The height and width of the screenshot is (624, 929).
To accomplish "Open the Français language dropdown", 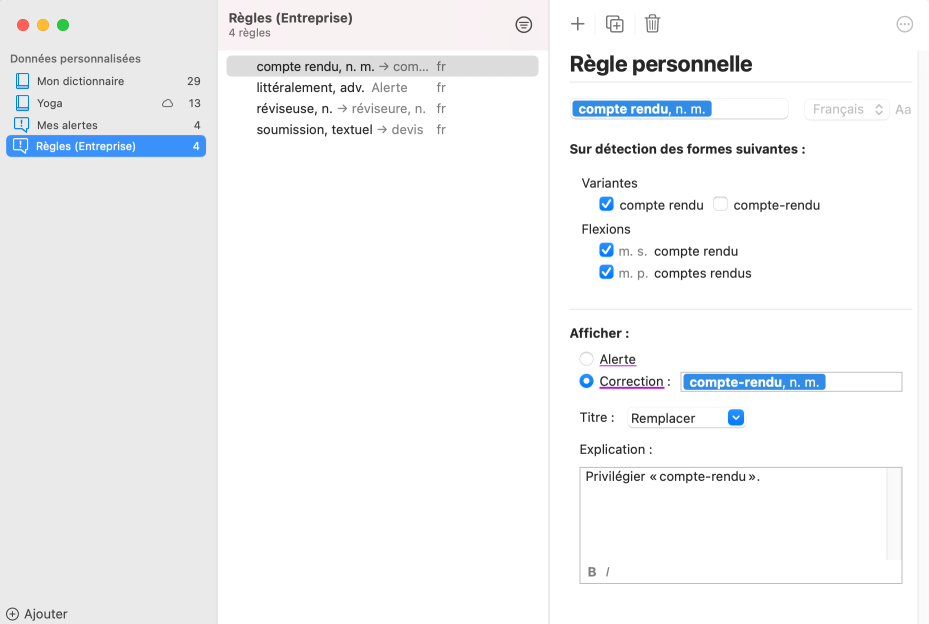I will pos(846,110).
